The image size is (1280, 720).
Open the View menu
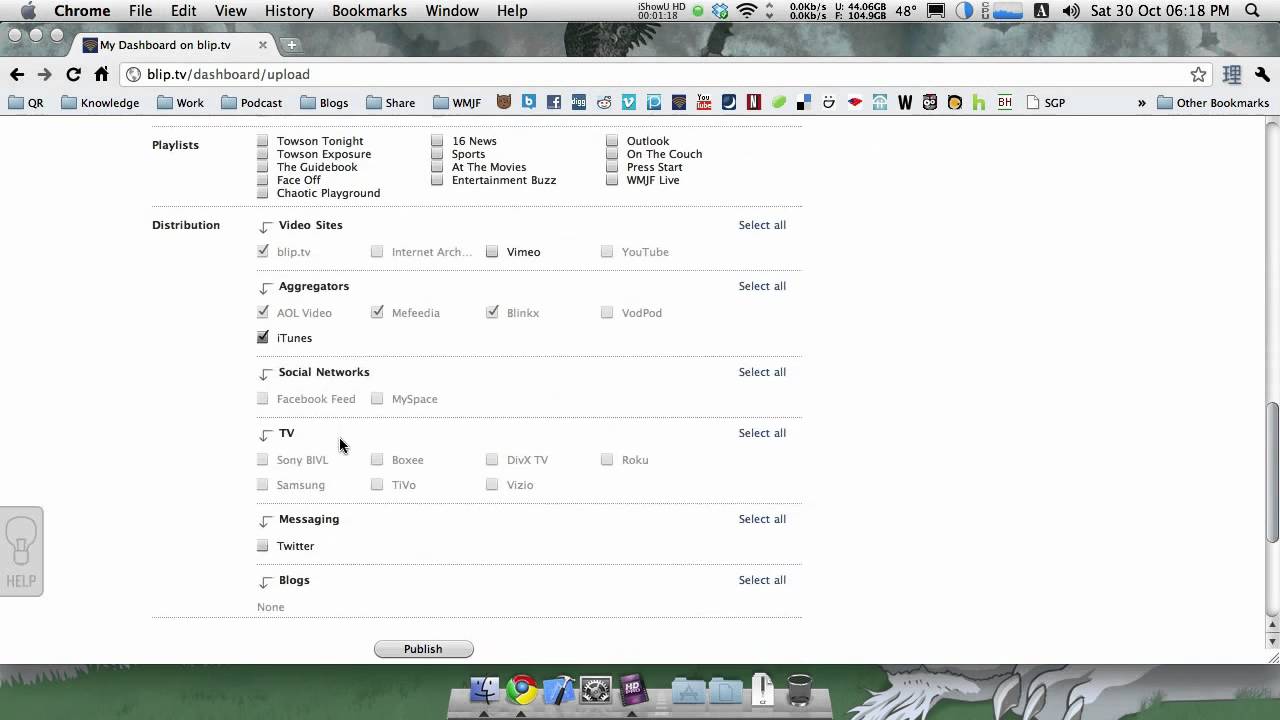pyautogui.click(x=230, y=11)
